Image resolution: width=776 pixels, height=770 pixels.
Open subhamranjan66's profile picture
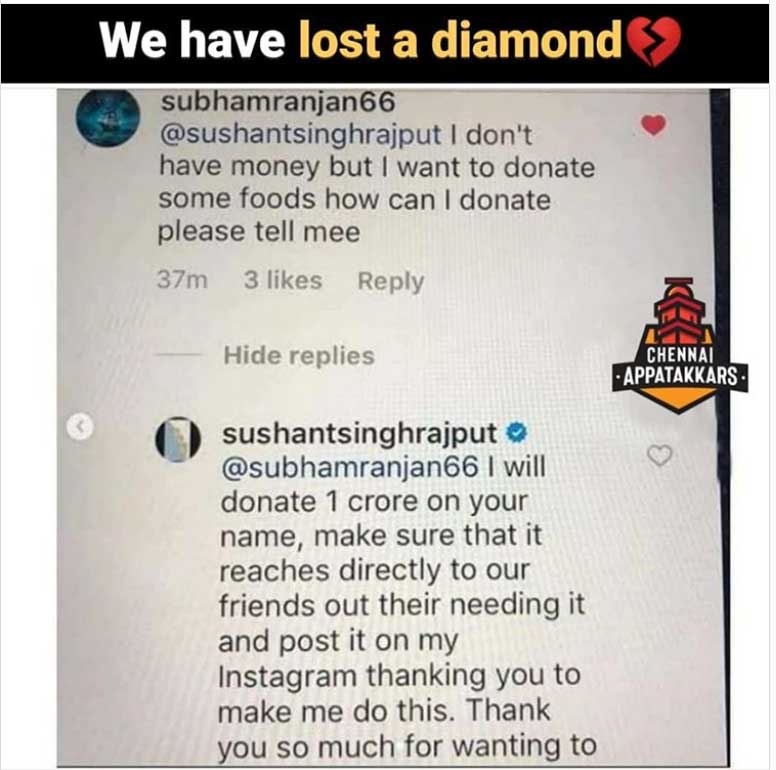coord(108,118)
